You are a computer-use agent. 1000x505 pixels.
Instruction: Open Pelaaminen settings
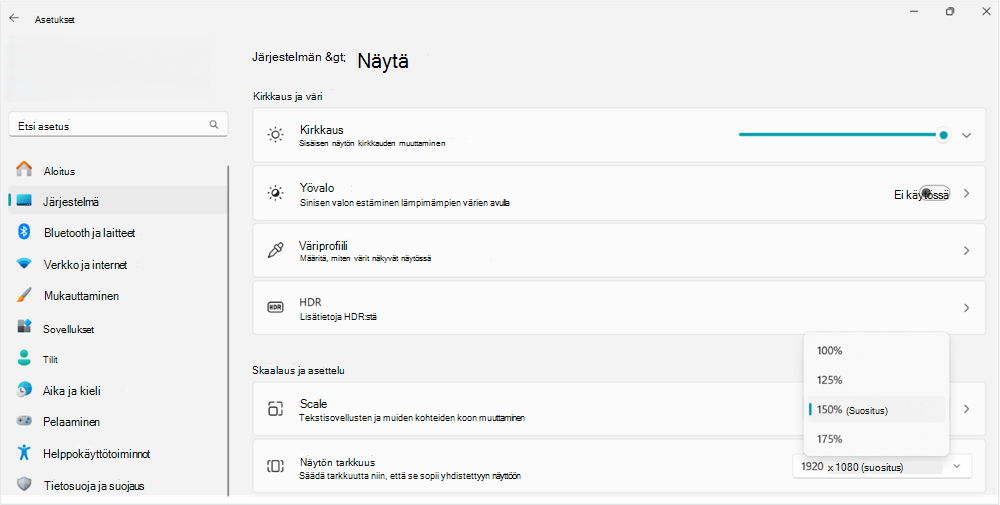[x=117, y=421]
